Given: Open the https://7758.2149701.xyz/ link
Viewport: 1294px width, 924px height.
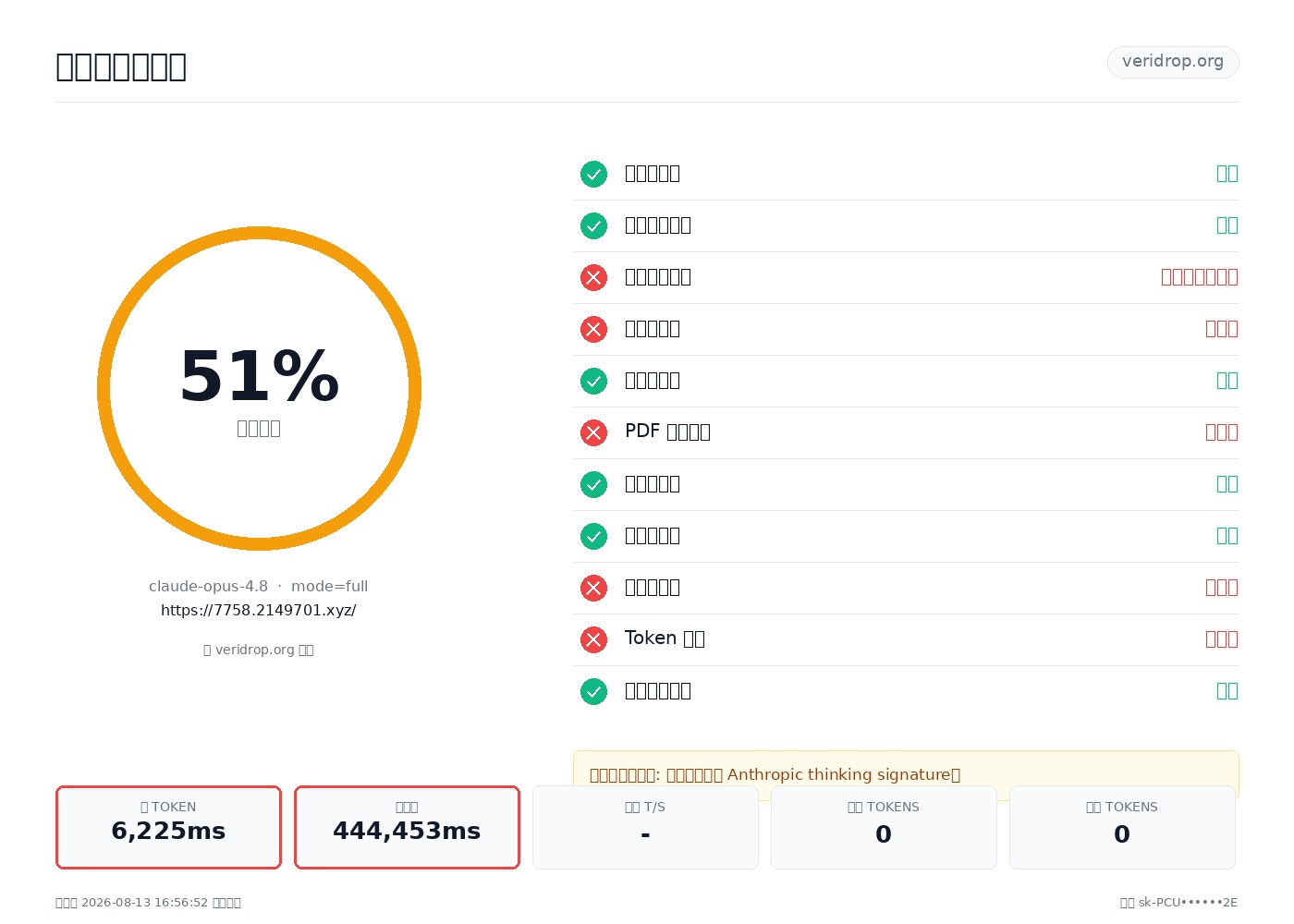Looking at the screenshot, I should [259, 611].
